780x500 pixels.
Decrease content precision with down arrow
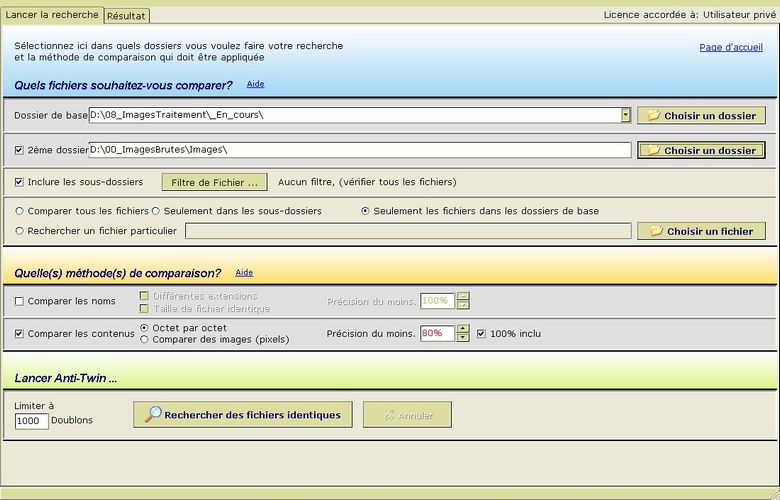coord(462,338)
